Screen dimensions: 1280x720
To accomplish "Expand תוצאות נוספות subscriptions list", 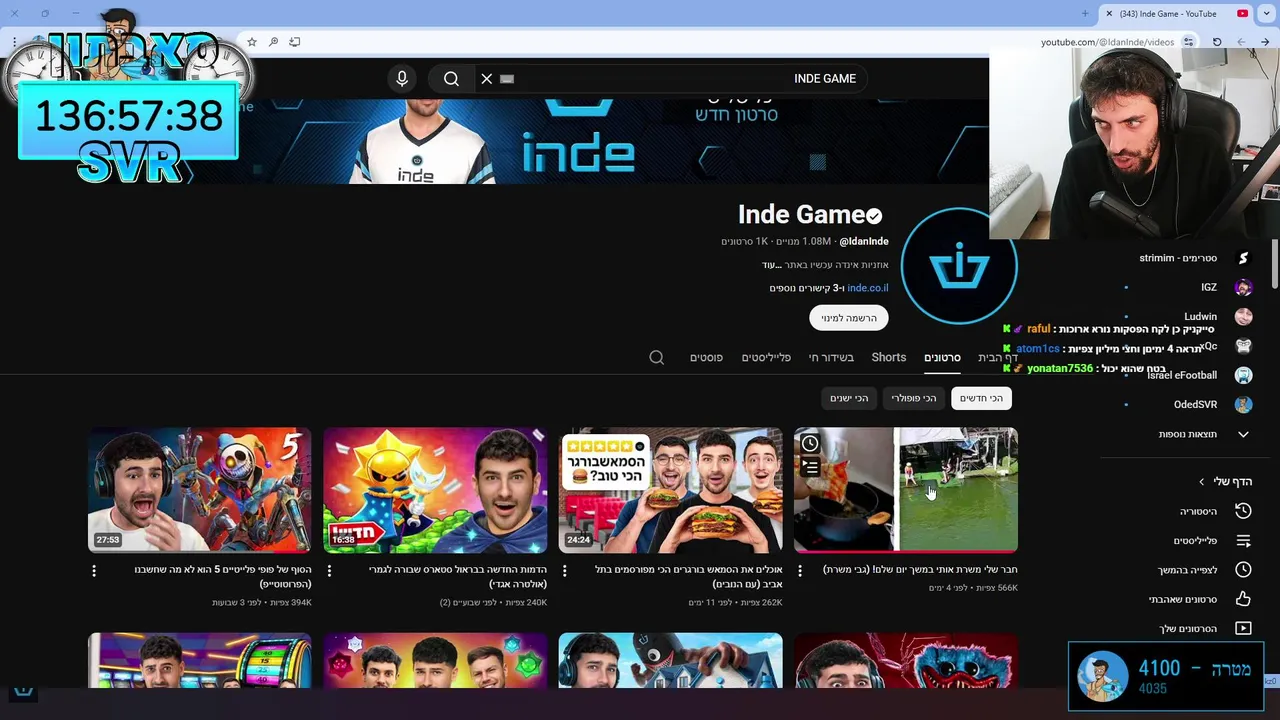I will point(1204,434).
